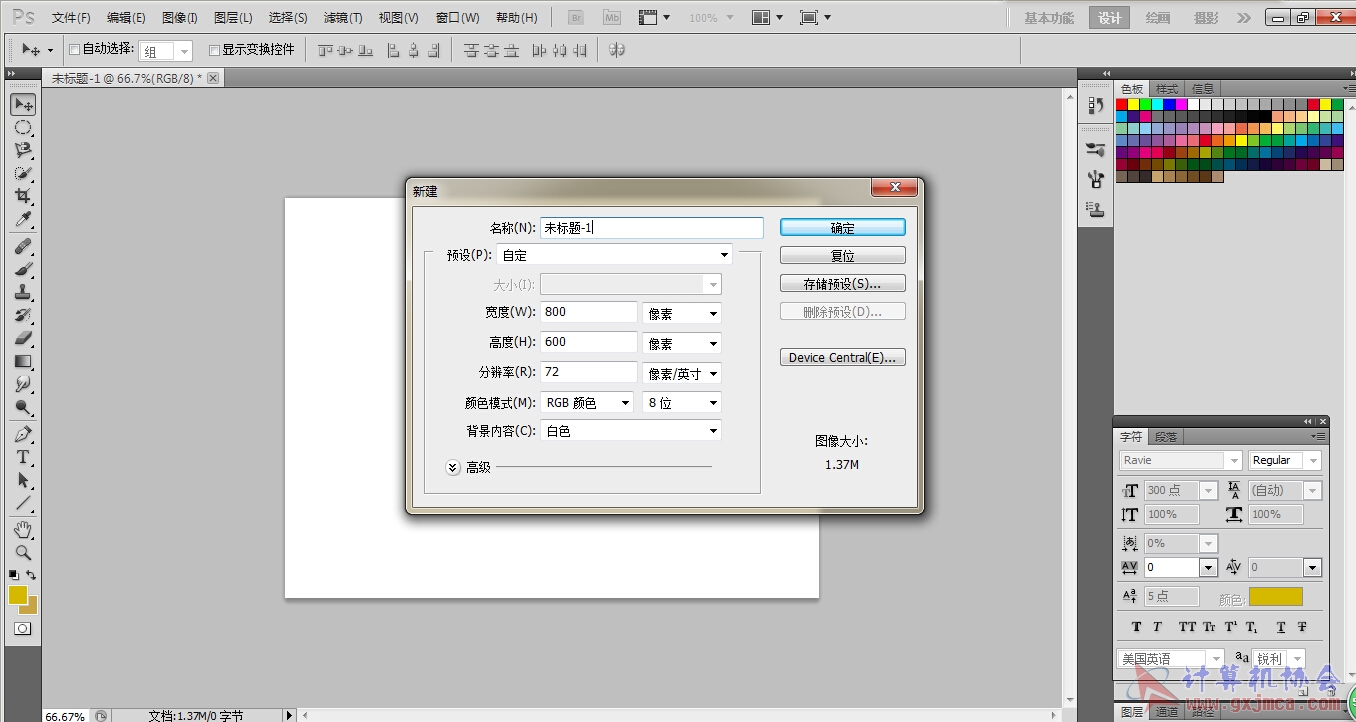Open the 滤镜 menu
1356x722 pixels.
(x=343, y=18)
